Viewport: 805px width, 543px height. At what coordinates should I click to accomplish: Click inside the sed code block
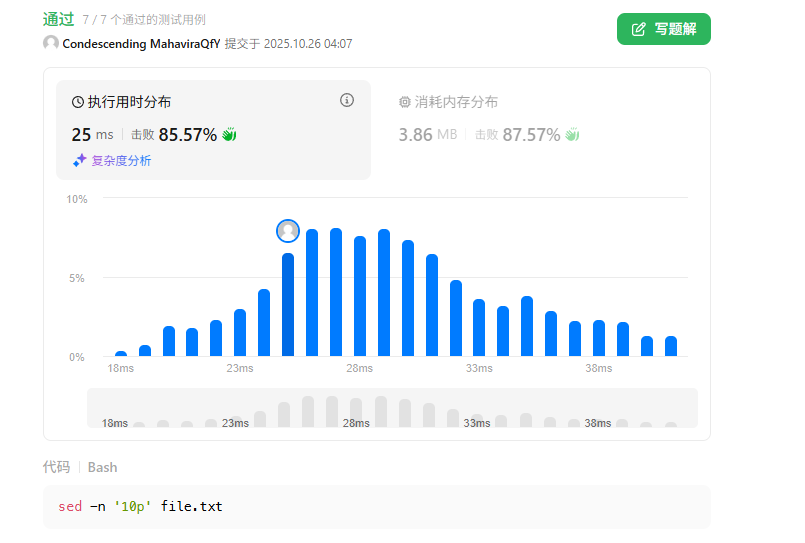[x=376, y=507]
